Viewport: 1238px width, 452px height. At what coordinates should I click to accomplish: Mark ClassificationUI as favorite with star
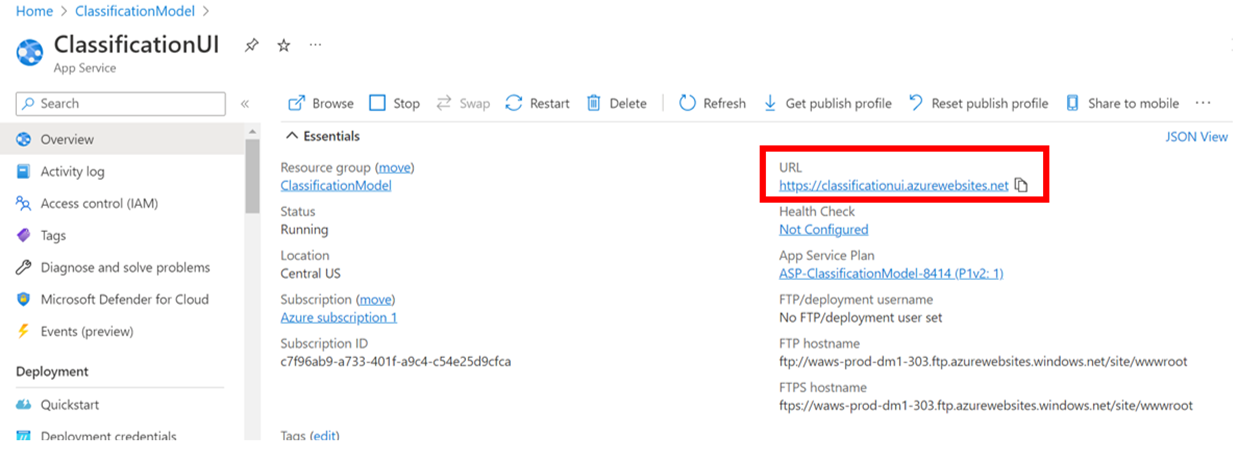pos(283,46)
